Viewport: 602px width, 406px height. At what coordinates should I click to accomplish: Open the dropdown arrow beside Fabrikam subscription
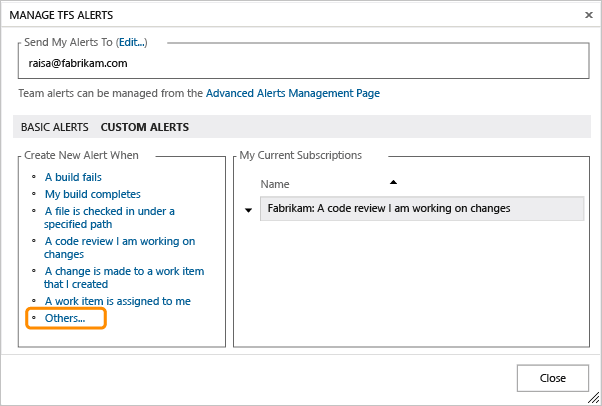coord(248,210)
